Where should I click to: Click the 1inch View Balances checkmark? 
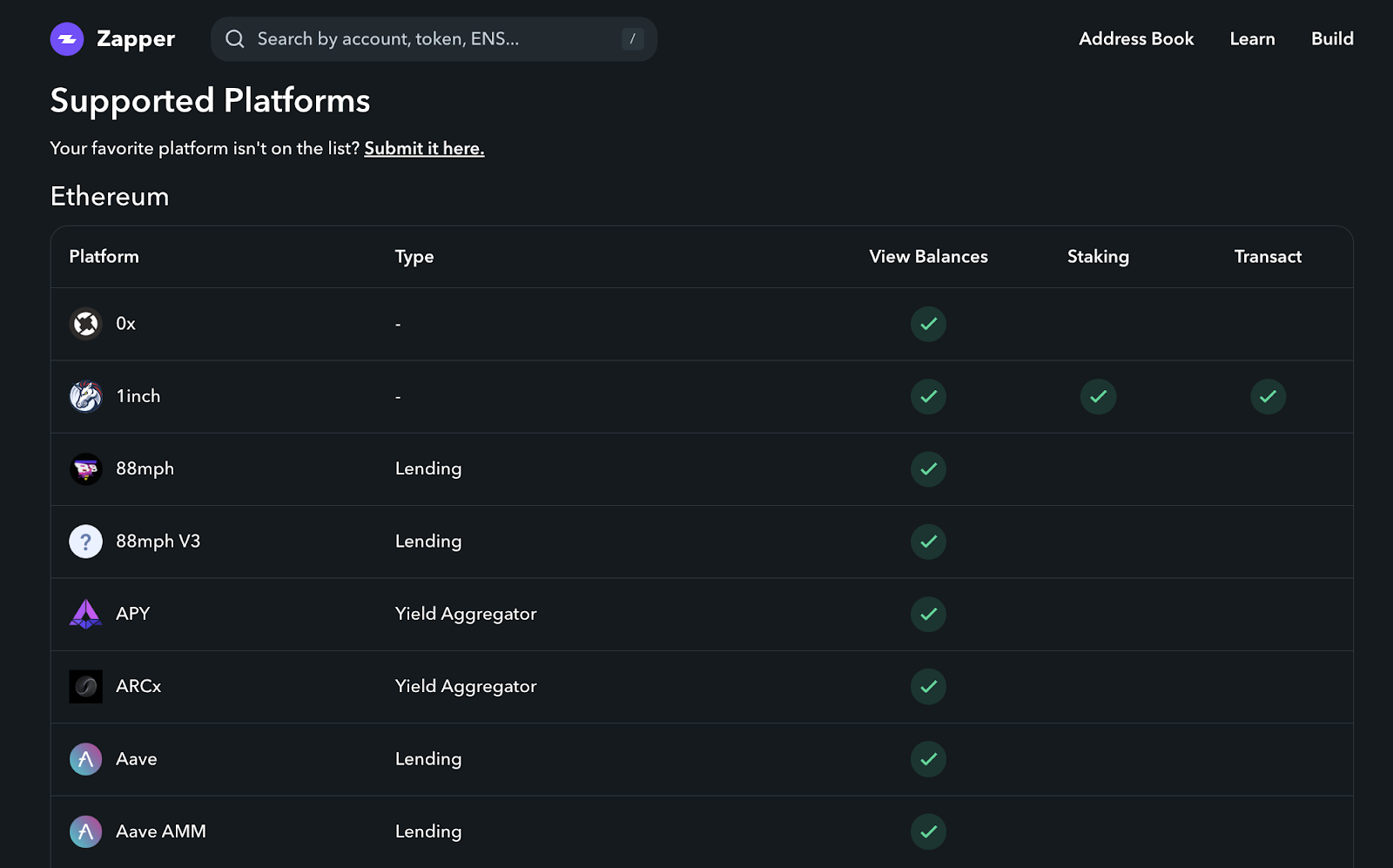point(928,396)
